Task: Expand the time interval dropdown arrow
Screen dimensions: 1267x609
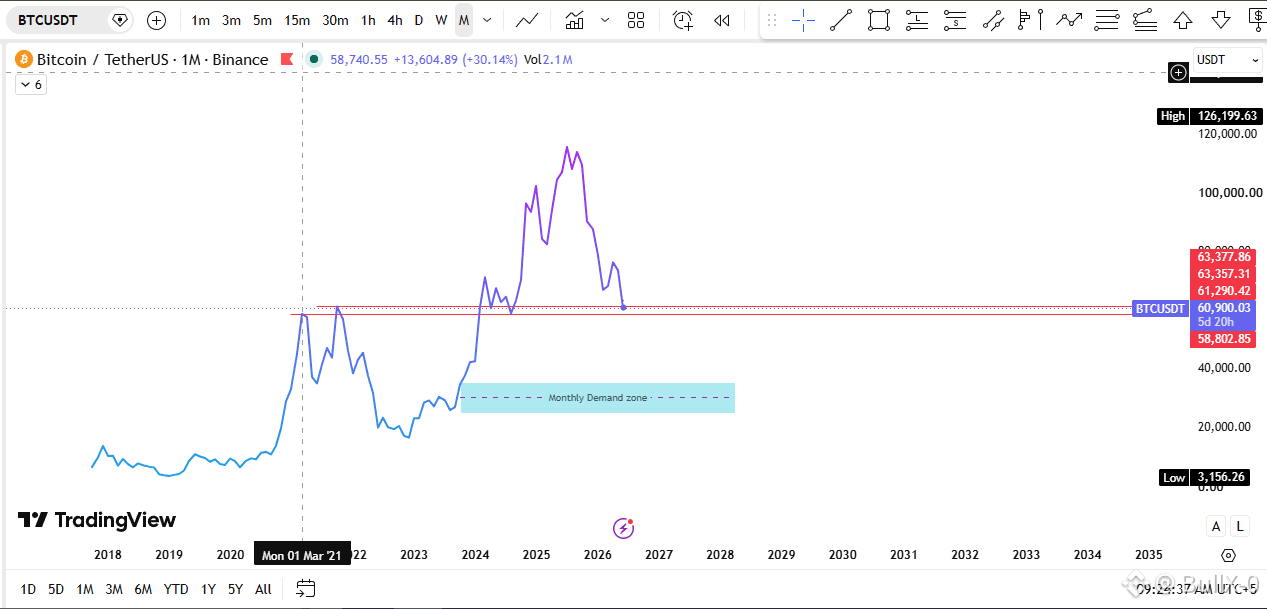Action: click(x=487, y=20)
